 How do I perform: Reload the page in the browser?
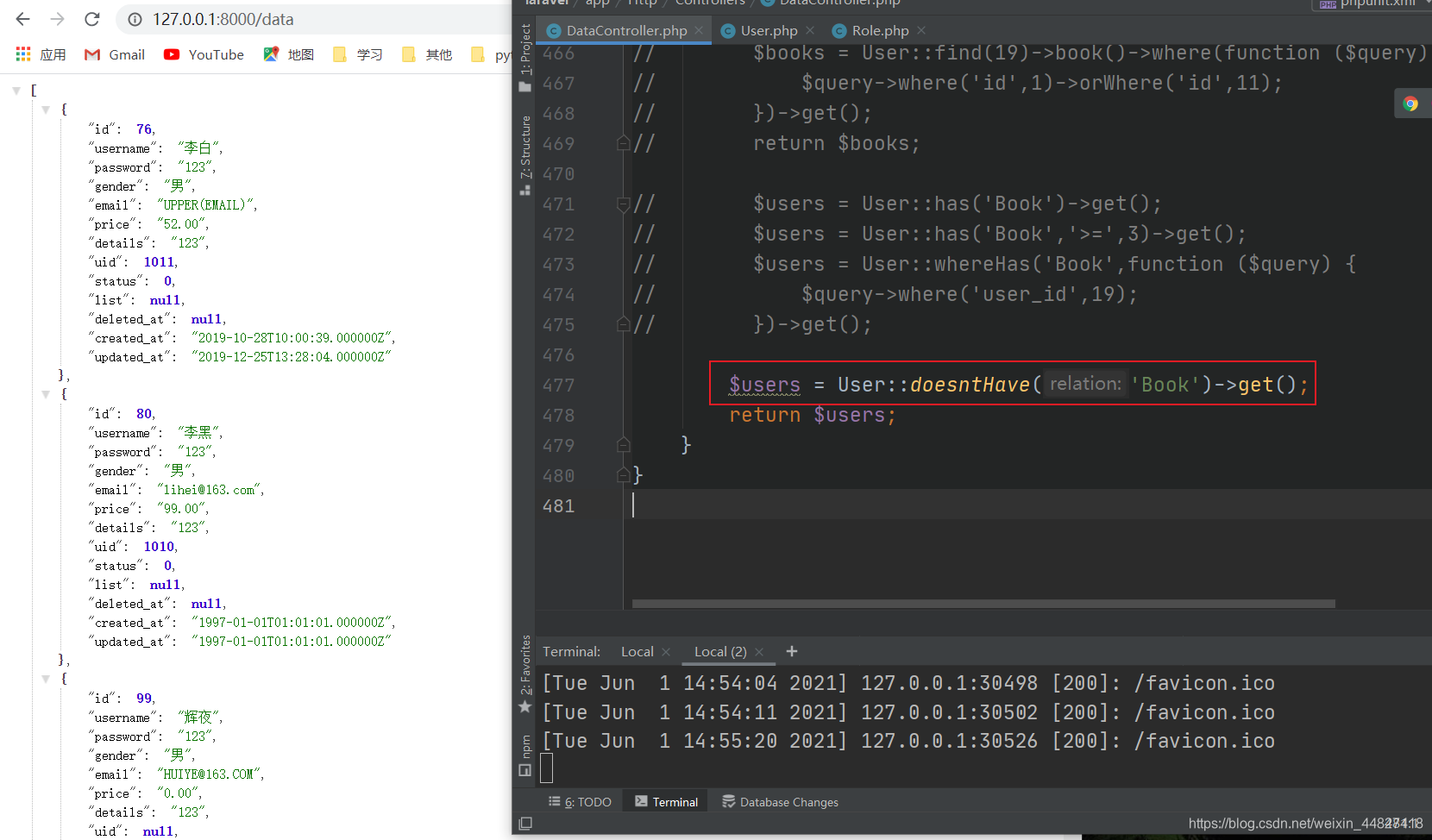tap(92, 19)
